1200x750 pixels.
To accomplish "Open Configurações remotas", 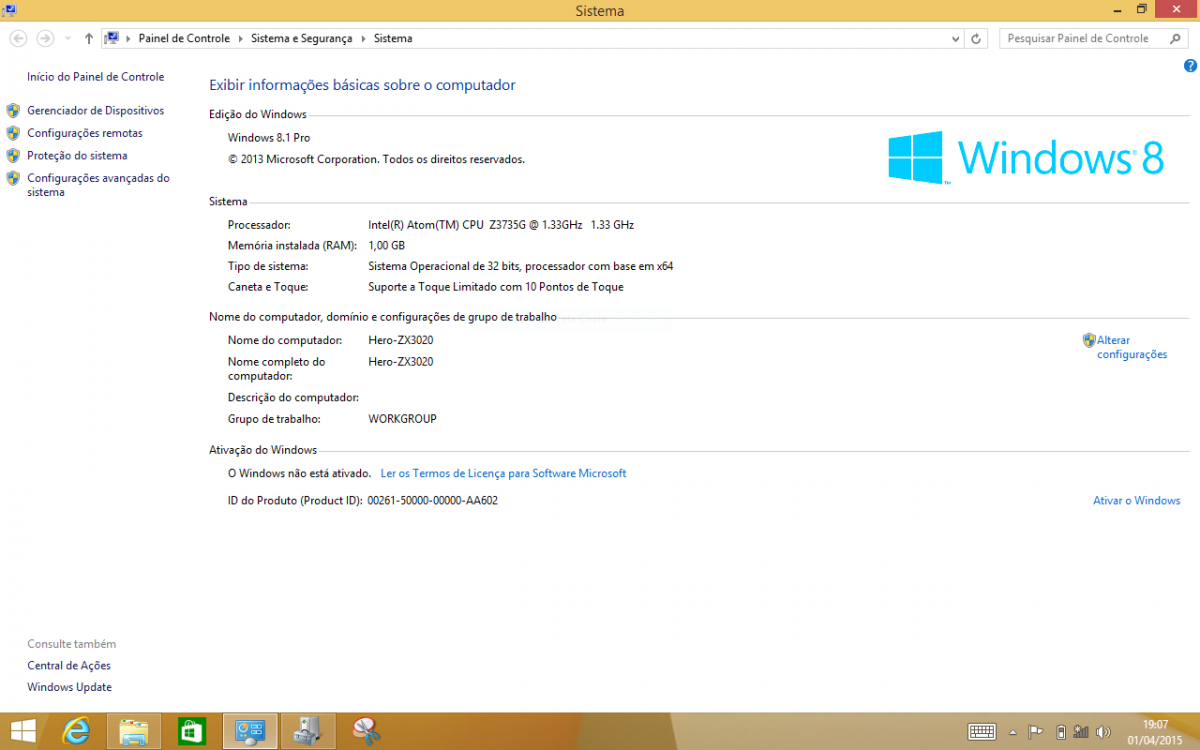I will (85, 133).
